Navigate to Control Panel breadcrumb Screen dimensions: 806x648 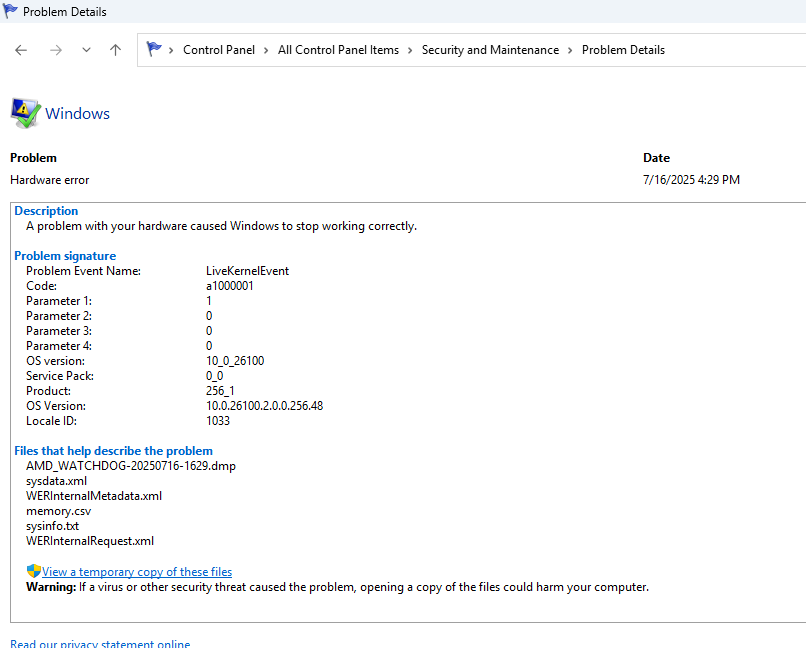(x=218, y=50)
